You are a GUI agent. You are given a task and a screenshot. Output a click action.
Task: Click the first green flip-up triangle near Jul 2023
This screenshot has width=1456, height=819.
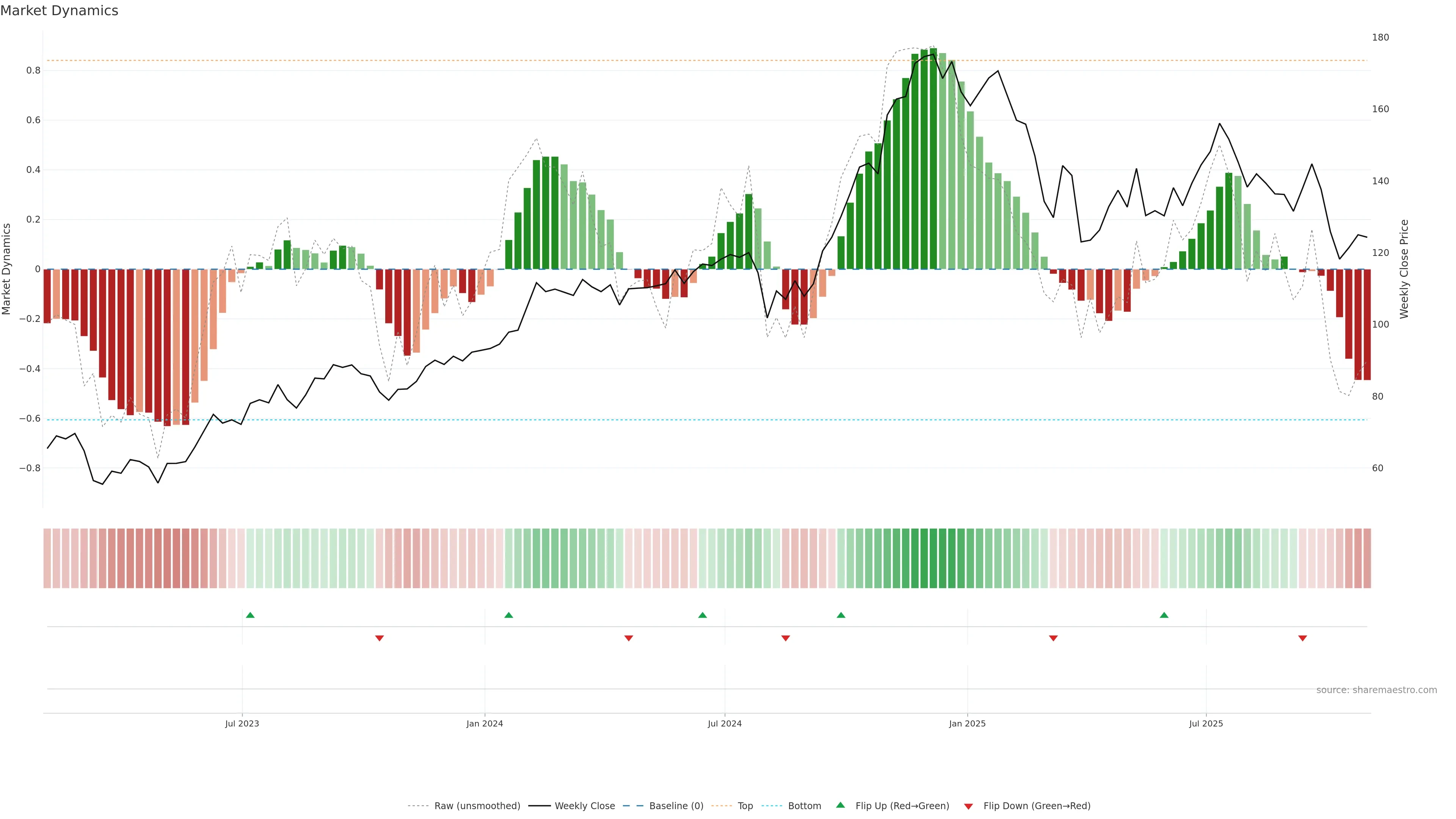pos(250,615)
